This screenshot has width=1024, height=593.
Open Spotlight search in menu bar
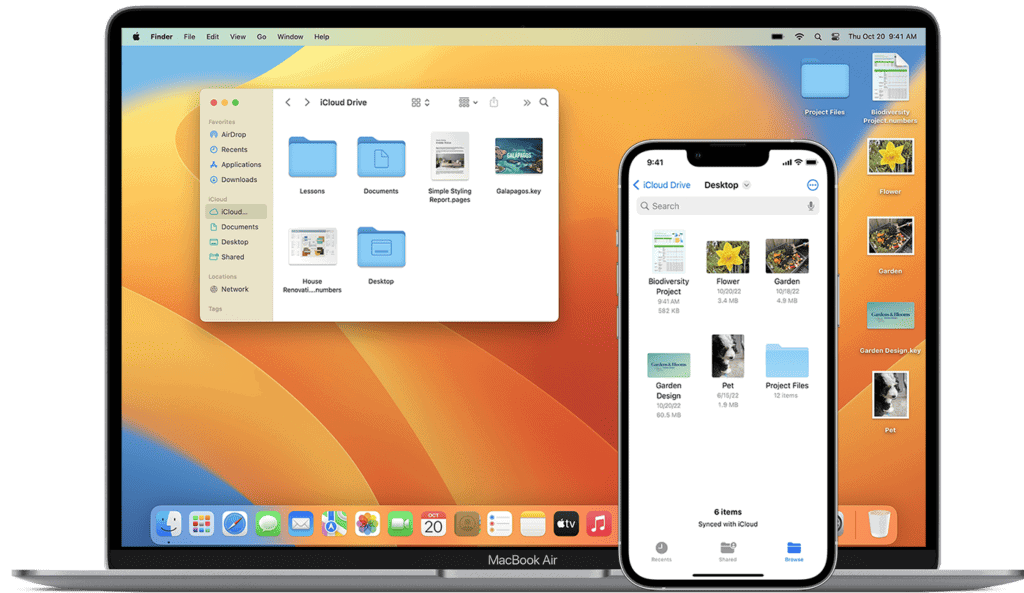[818, 37]
